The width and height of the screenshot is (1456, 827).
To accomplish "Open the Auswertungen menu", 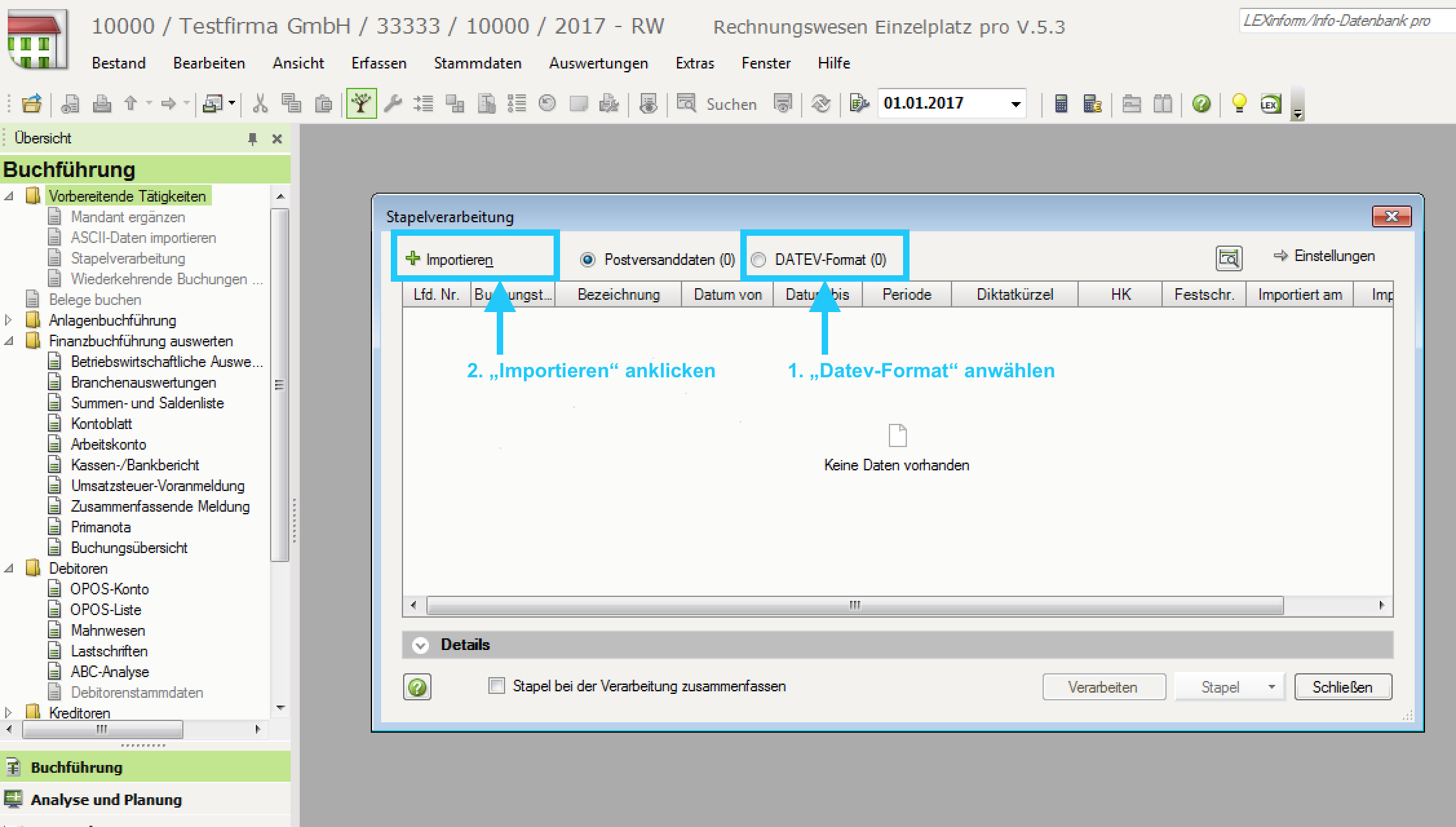I will tap(598, 63).
